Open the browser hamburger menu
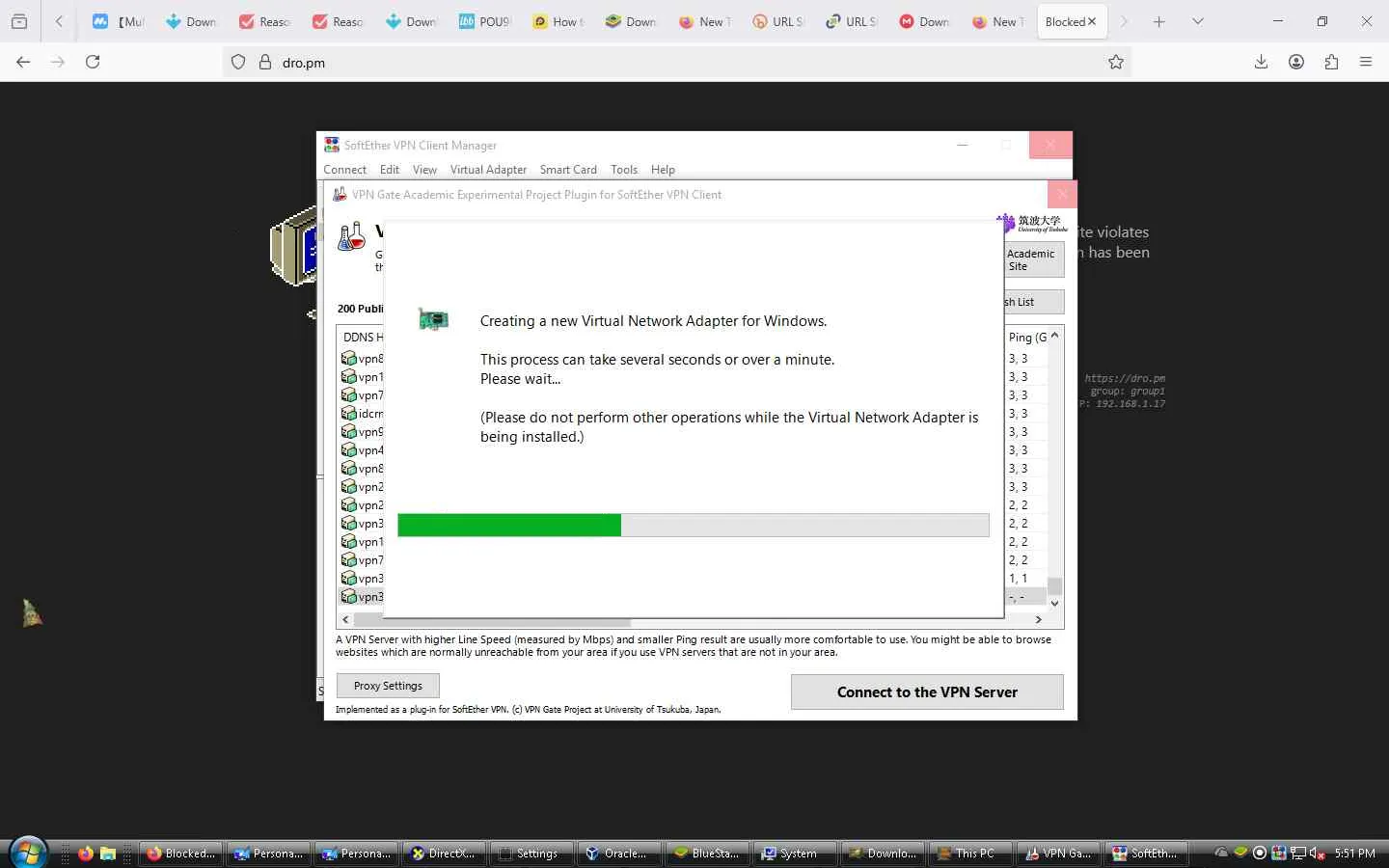Image resolution: width=1389 pixels, height=868 pixels. click(1366, 62)
